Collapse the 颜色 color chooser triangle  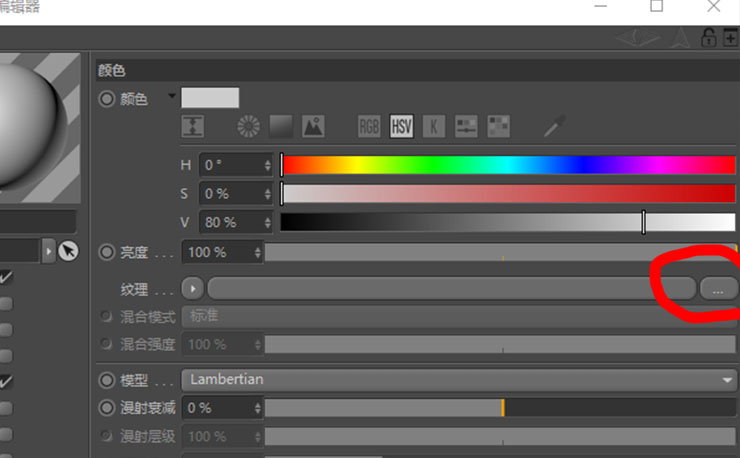172,96
